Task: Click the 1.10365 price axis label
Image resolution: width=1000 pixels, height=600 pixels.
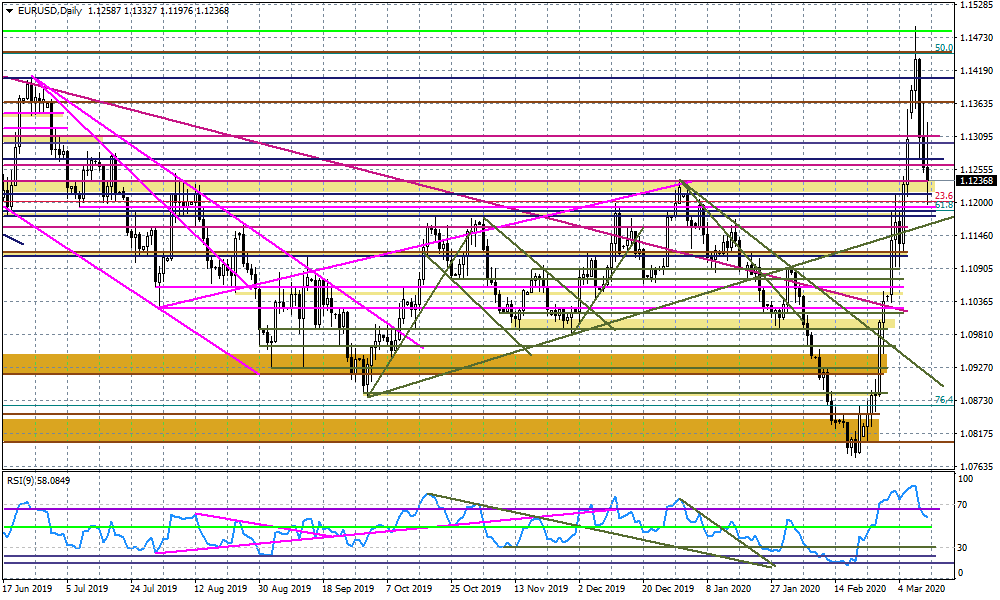Action: 976,302
